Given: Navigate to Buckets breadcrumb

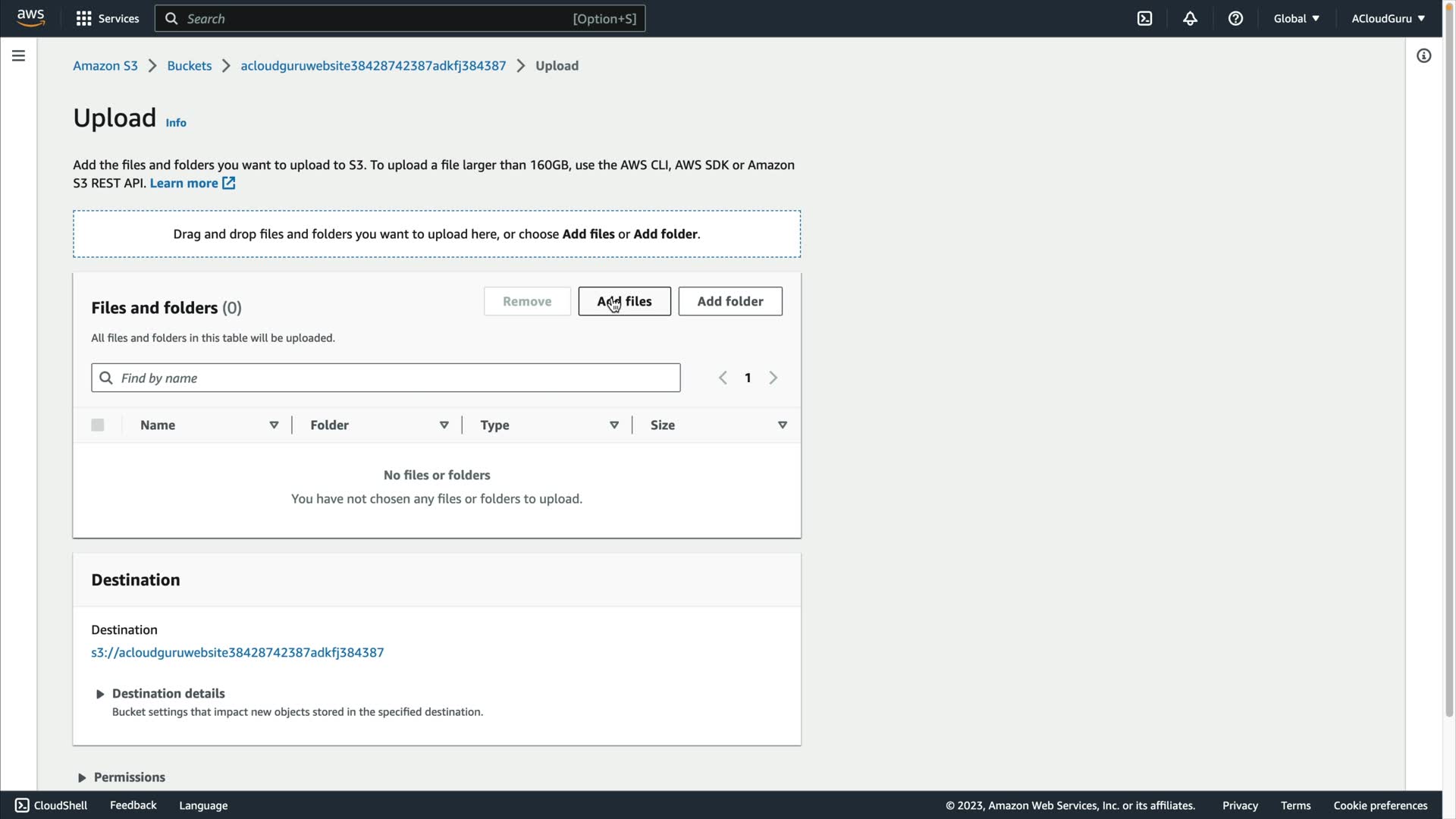Looking at the screenshot, I should point(189,66).
